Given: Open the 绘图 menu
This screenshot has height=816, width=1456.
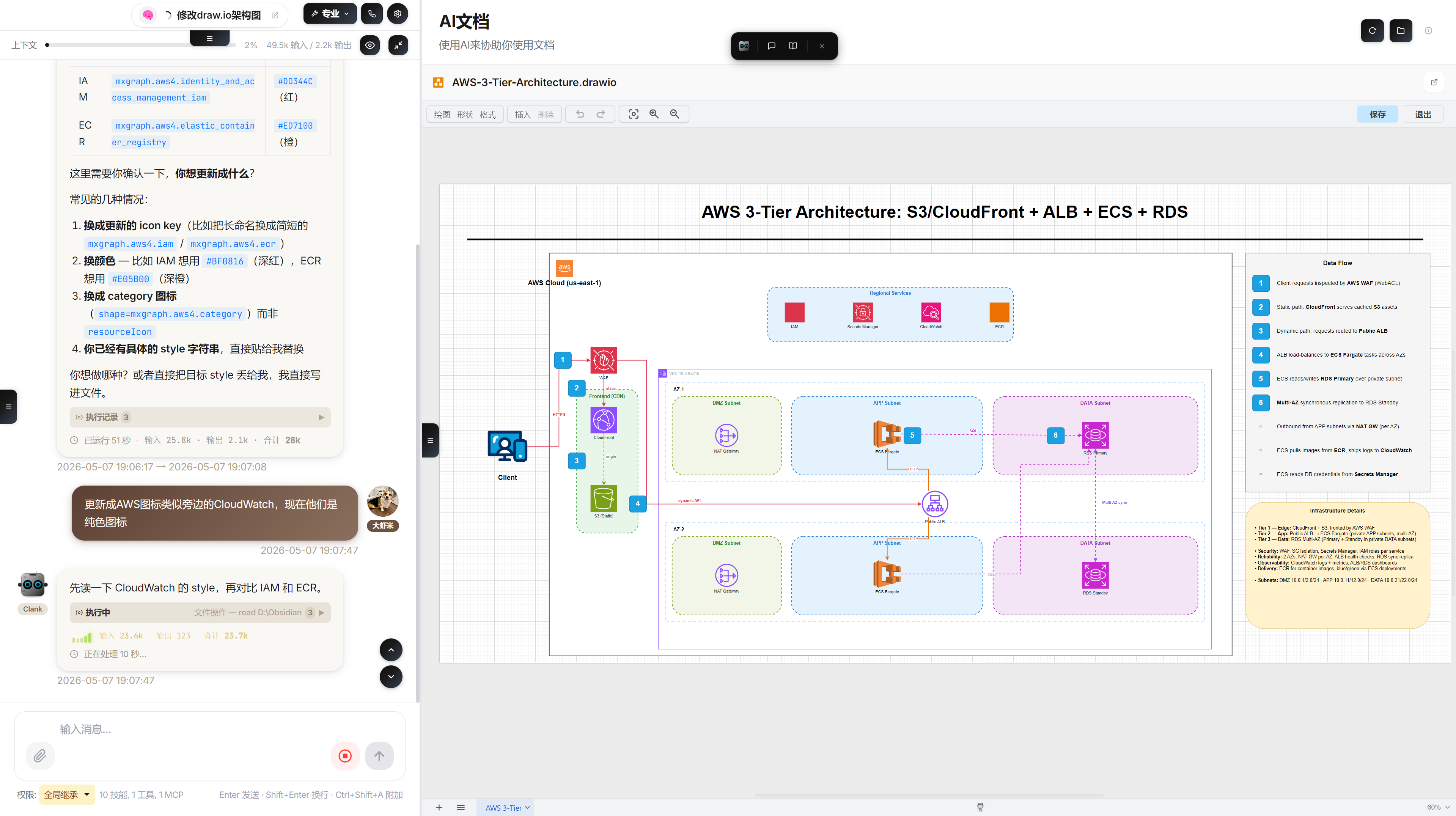Looking at the screenshot, I should (442, 115).
